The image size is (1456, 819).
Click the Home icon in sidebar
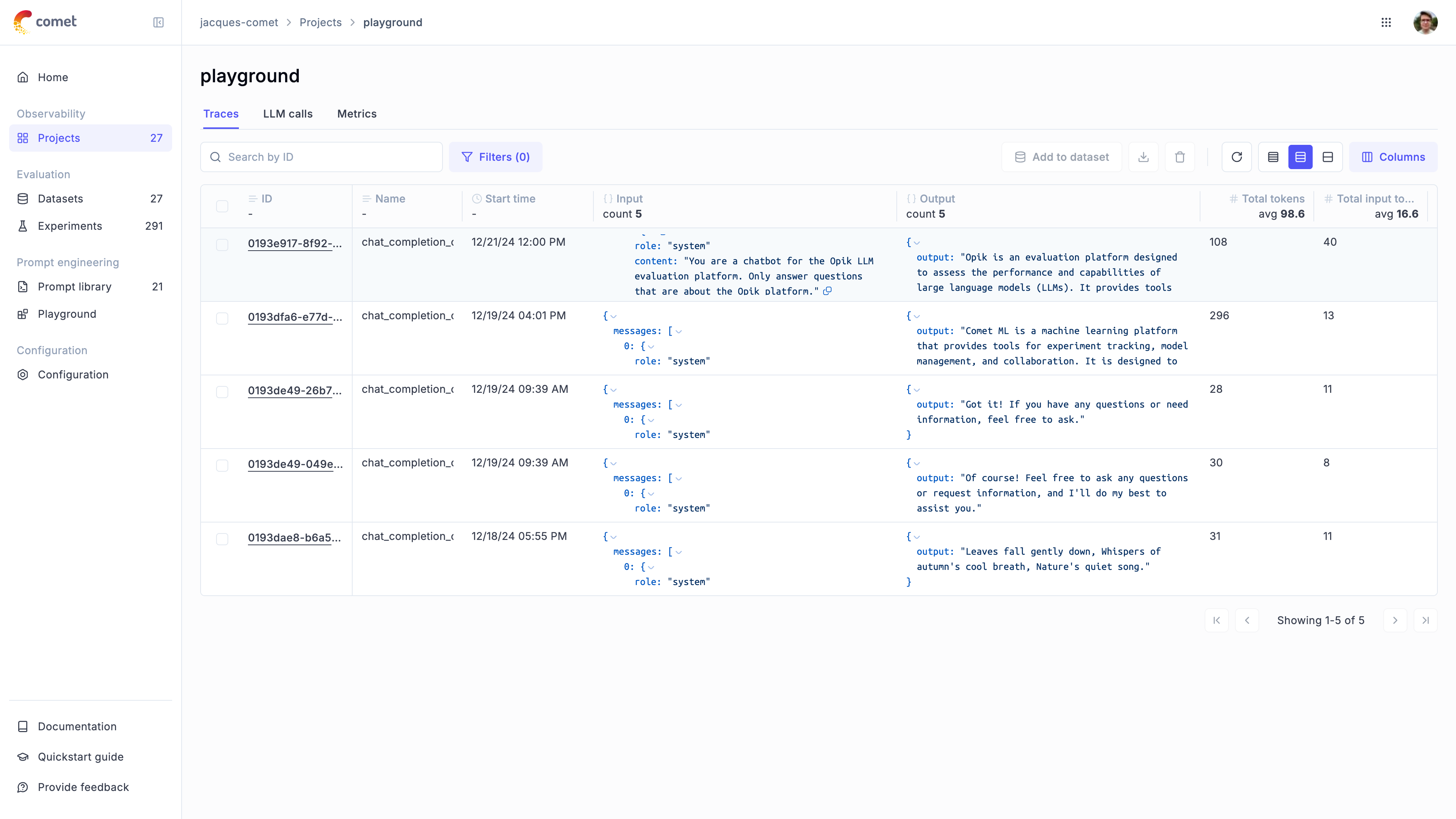23,77
